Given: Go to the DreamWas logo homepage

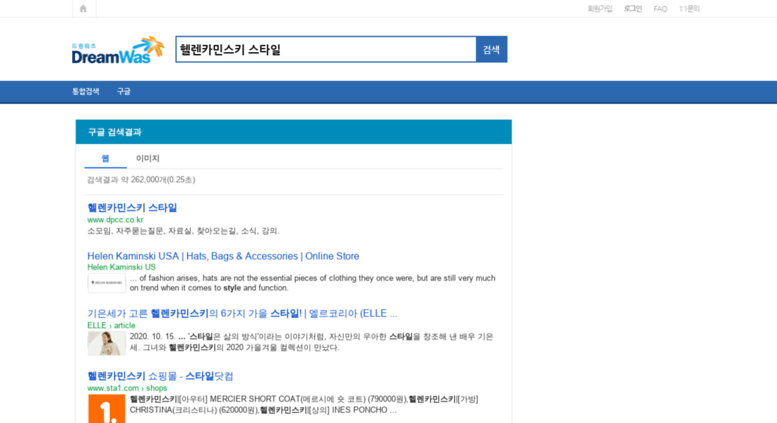Looking at the screenshot, I should coord(118,50).
